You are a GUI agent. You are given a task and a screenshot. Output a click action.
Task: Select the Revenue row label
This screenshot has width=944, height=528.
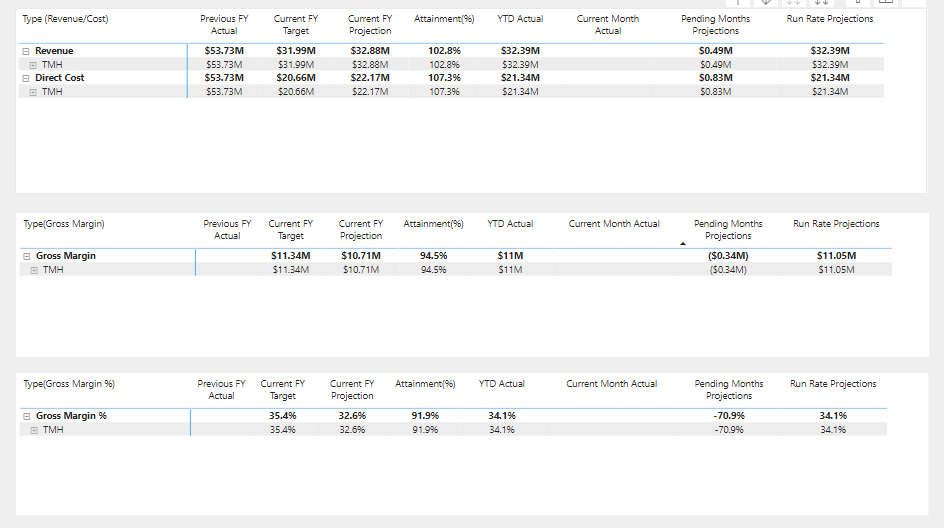coord(54,51)
